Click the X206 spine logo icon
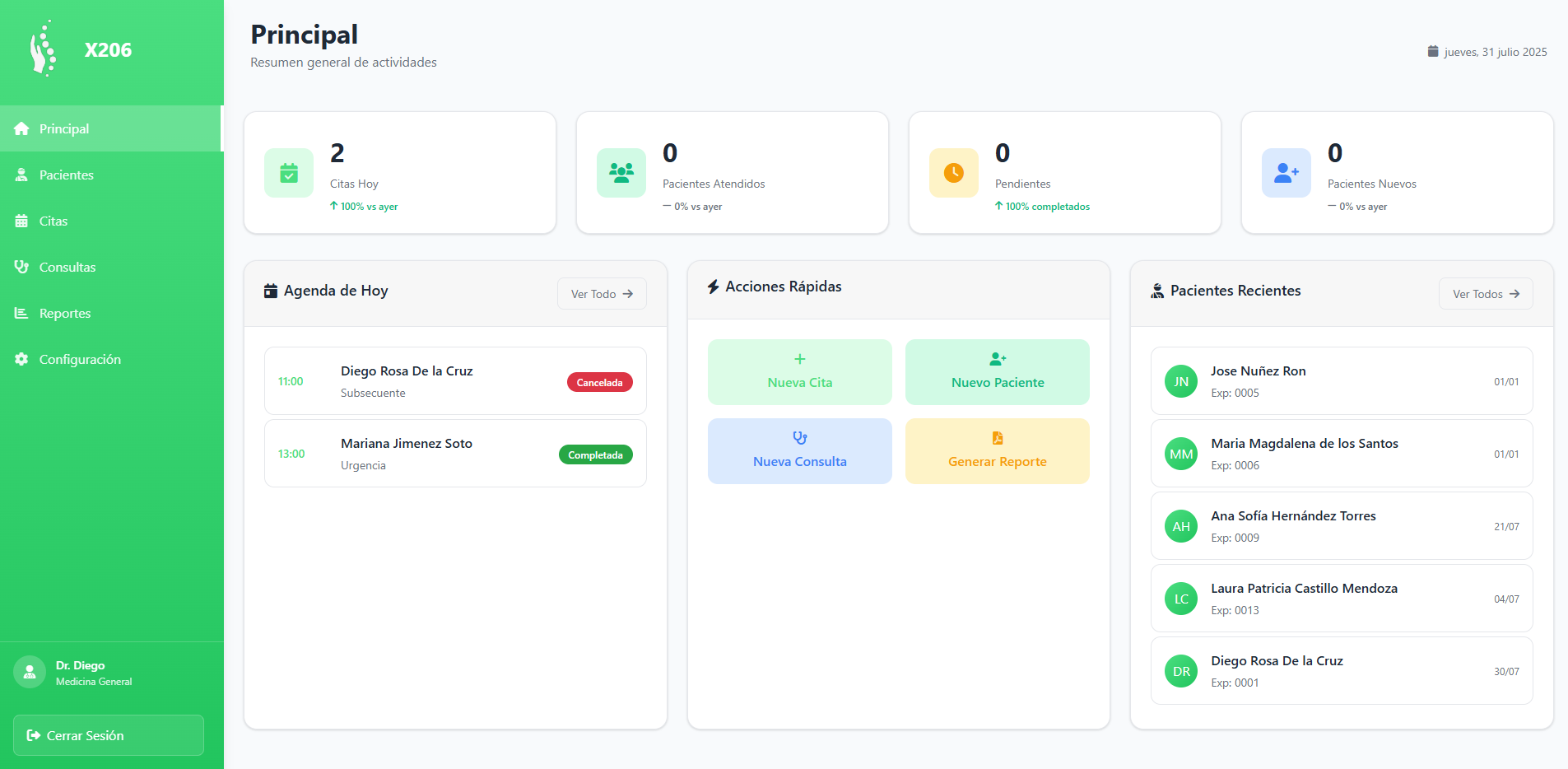Image resolution: width=1568 pixels, height=769 pixels. pyautogui.click(x=43, y=49)
